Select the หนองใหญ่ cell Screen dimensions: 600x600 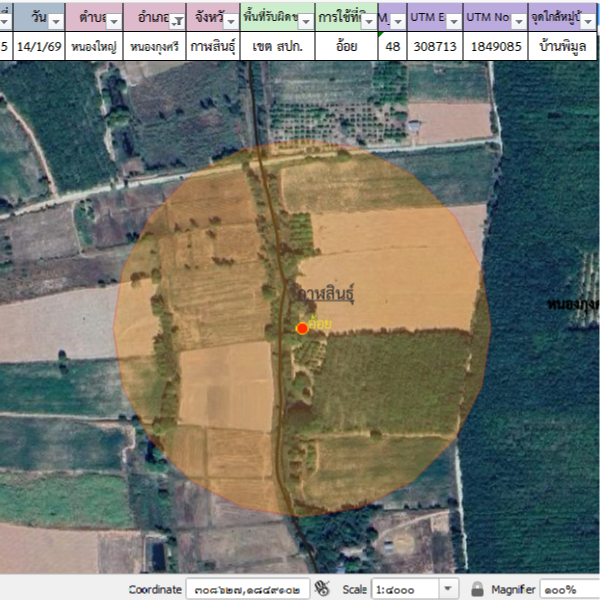(95, 46)
